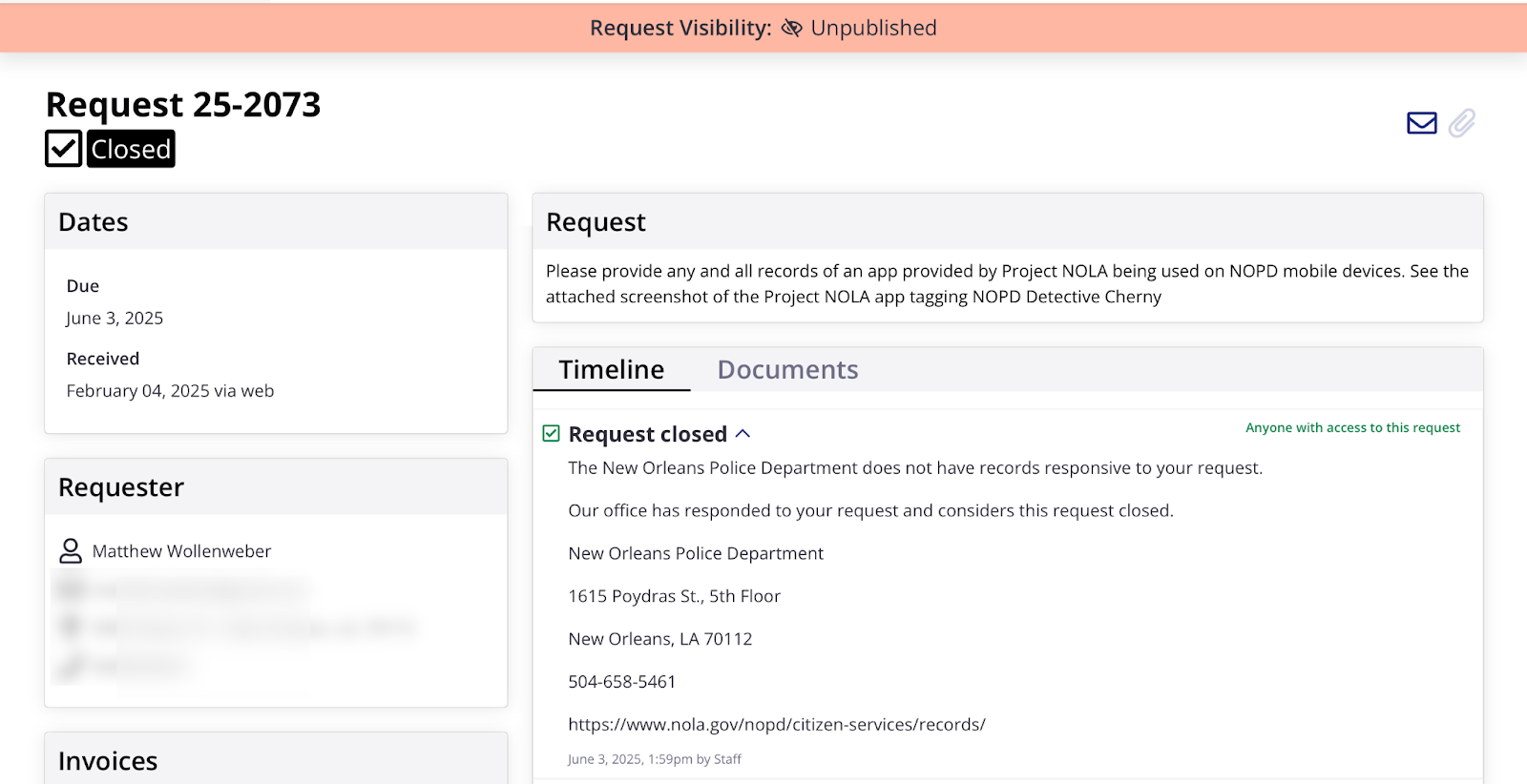
Task: Click the Request Visibility banner label
Action: [680, 29]
